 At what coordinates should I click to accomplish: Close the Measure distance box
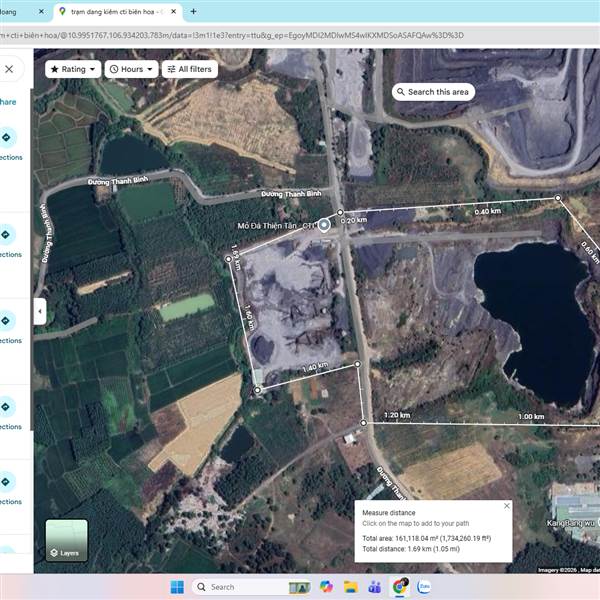click(506, 506)
